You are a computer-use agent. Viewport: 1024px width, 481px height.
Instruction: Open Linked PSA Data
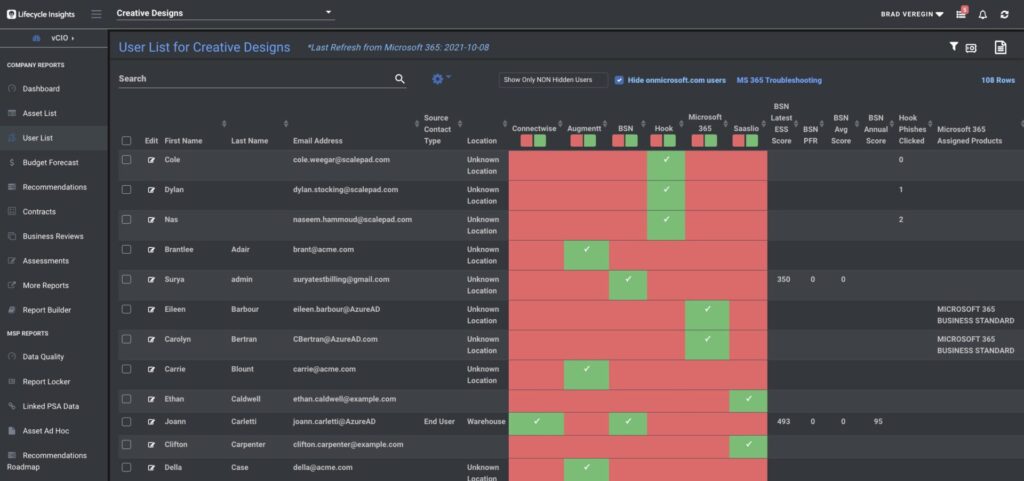tap(51, 406)
